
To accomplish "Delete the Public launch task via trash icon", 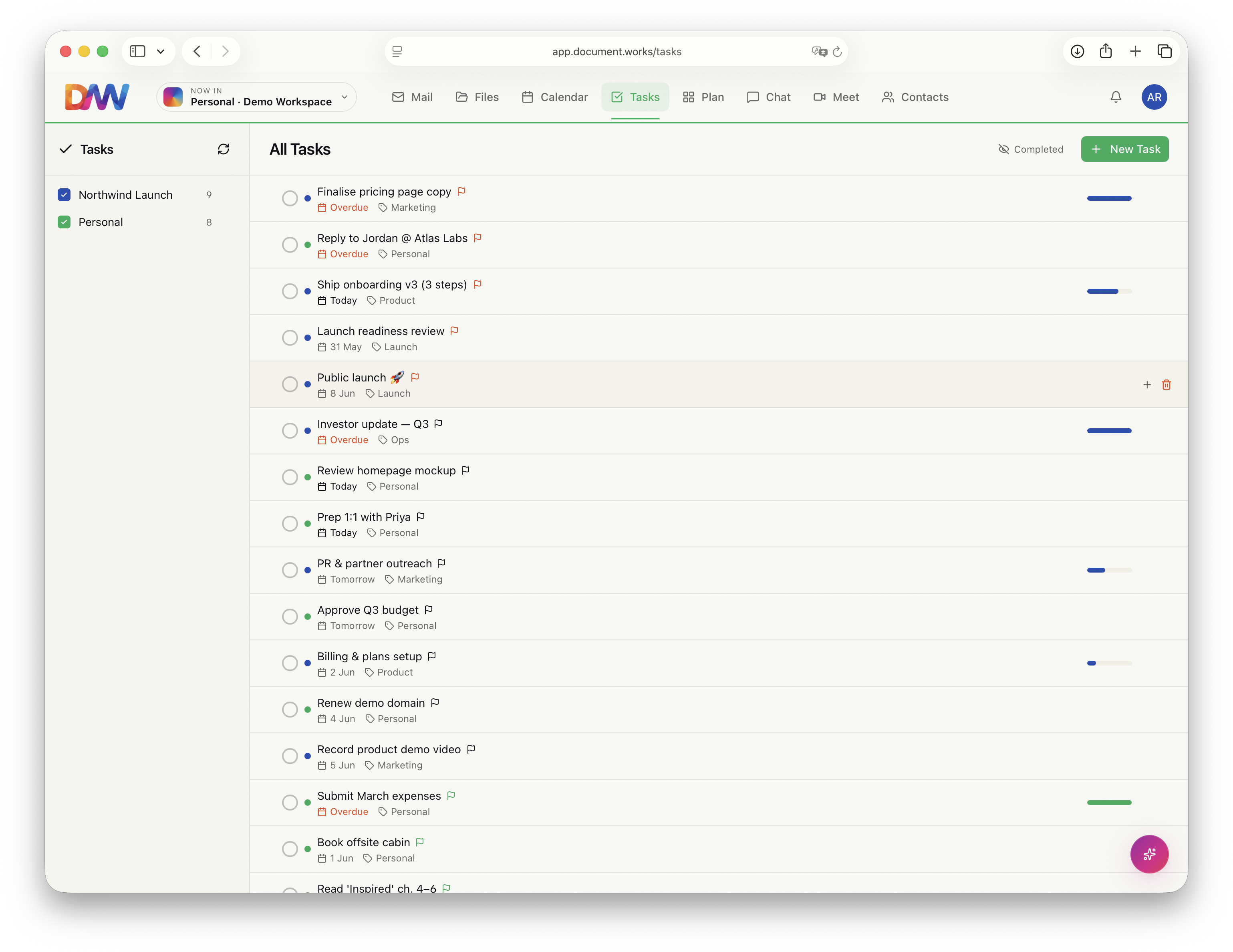I will [x=1167, y=385].
